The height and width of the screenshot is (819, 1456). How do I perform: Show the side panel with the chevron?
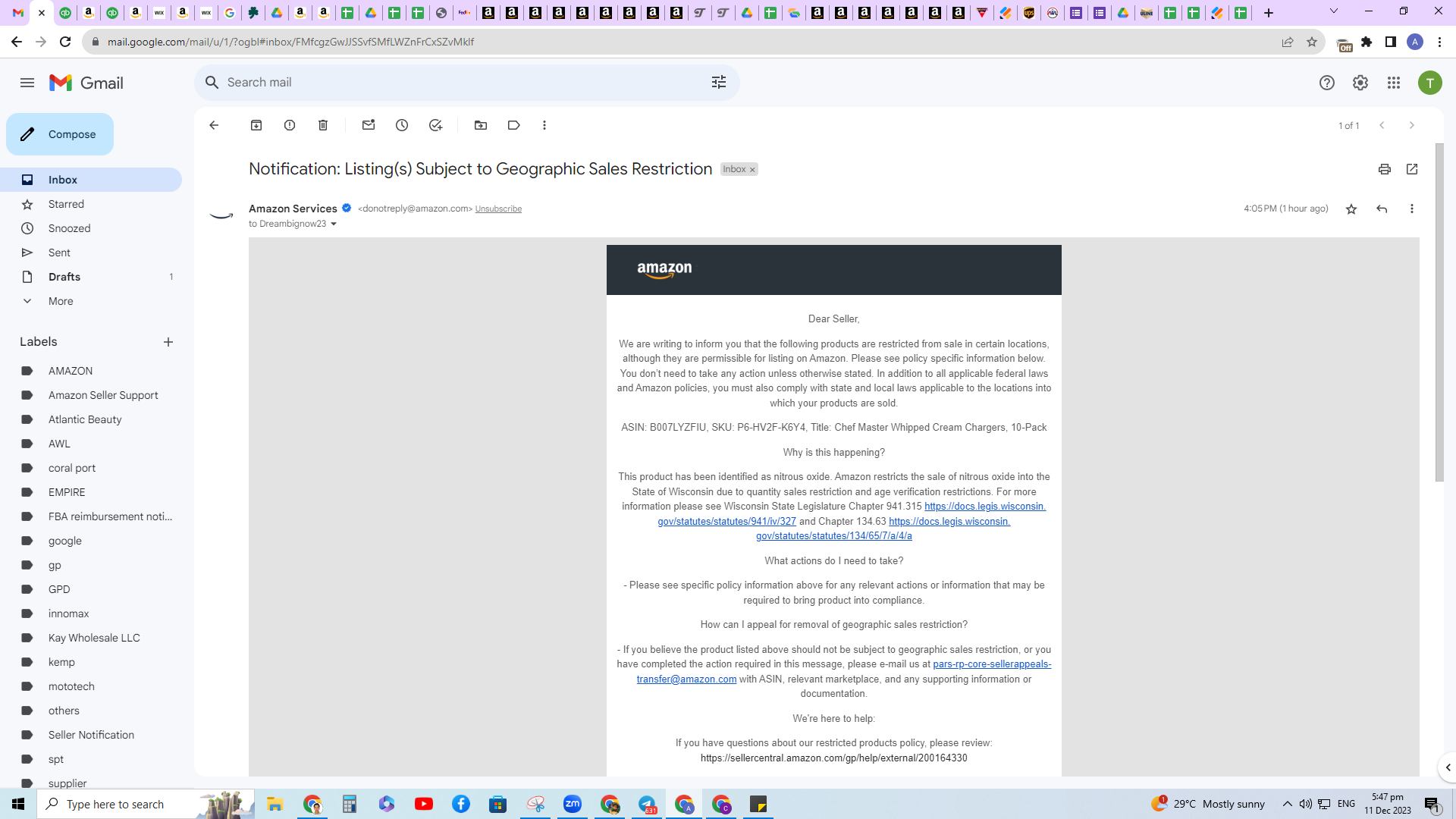[1448, 767]
